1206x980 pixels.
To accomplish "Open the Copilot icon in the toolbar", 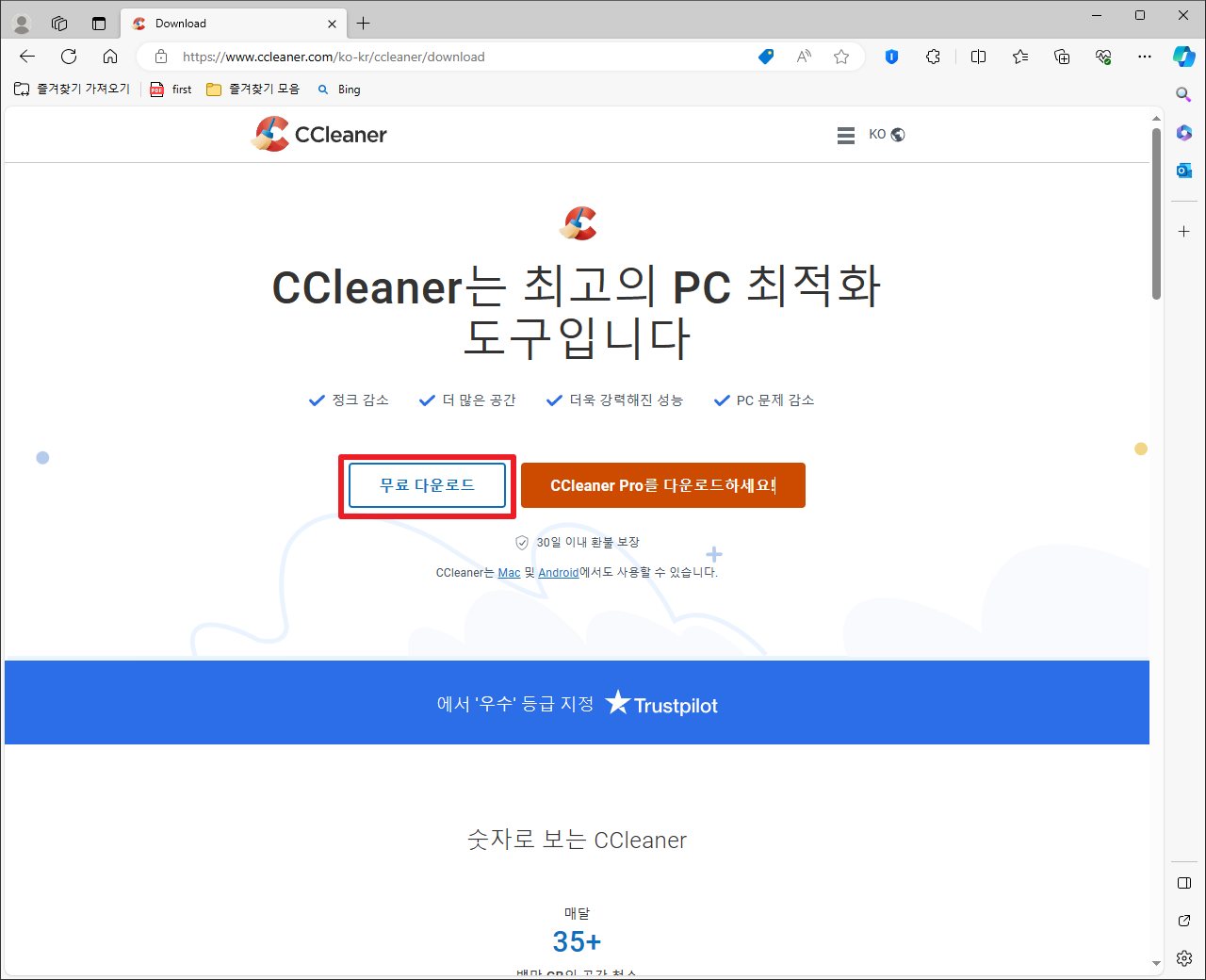I will click(x=1184, y=57).
